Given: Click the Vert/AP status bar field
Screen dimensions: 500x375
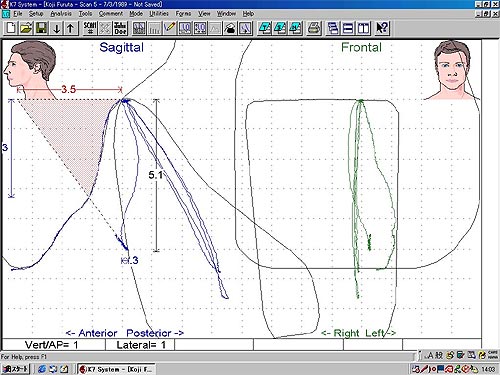Looking at the screenshot, I should (x=53, y=345).
